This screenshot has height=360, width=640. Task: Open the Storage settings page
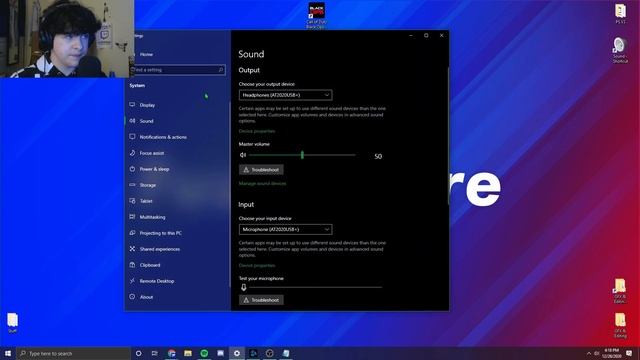(147, 185)
